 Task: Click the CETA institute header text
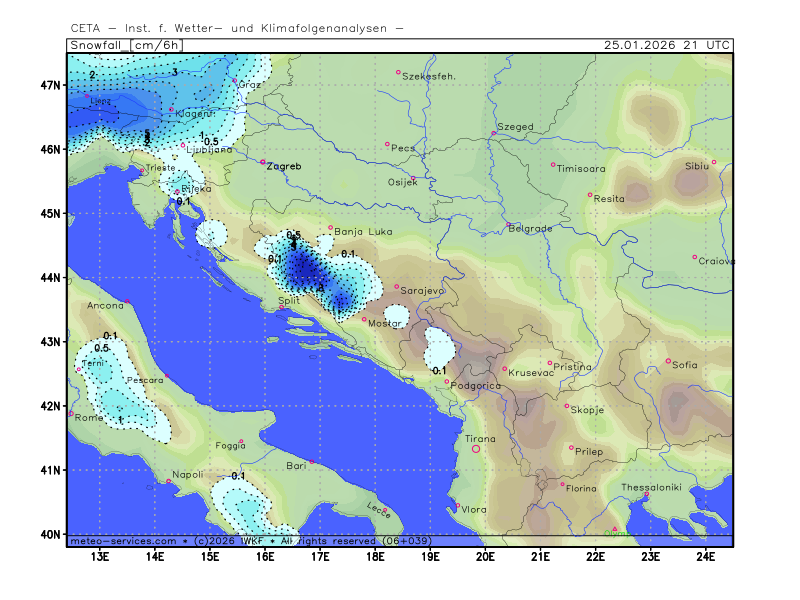237,28
